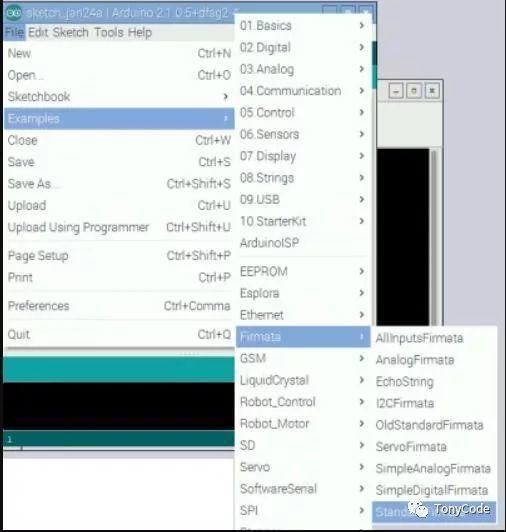Choose Upload Using Programmer
Viewport: 506px width, 532px height.
[x=119, y=227]
